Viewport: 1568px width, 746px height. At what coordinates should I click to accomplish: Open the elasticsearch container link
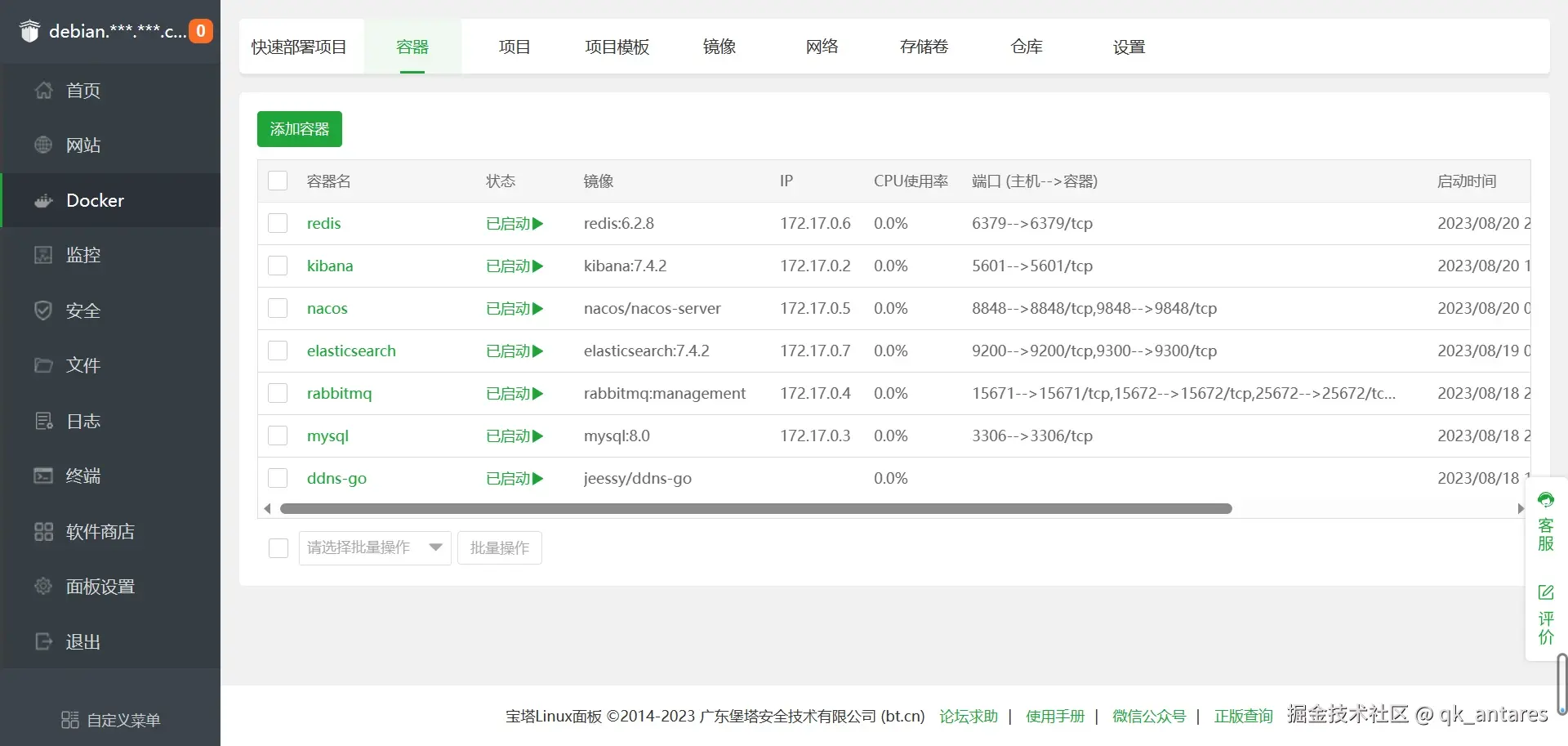coord(351,351)
